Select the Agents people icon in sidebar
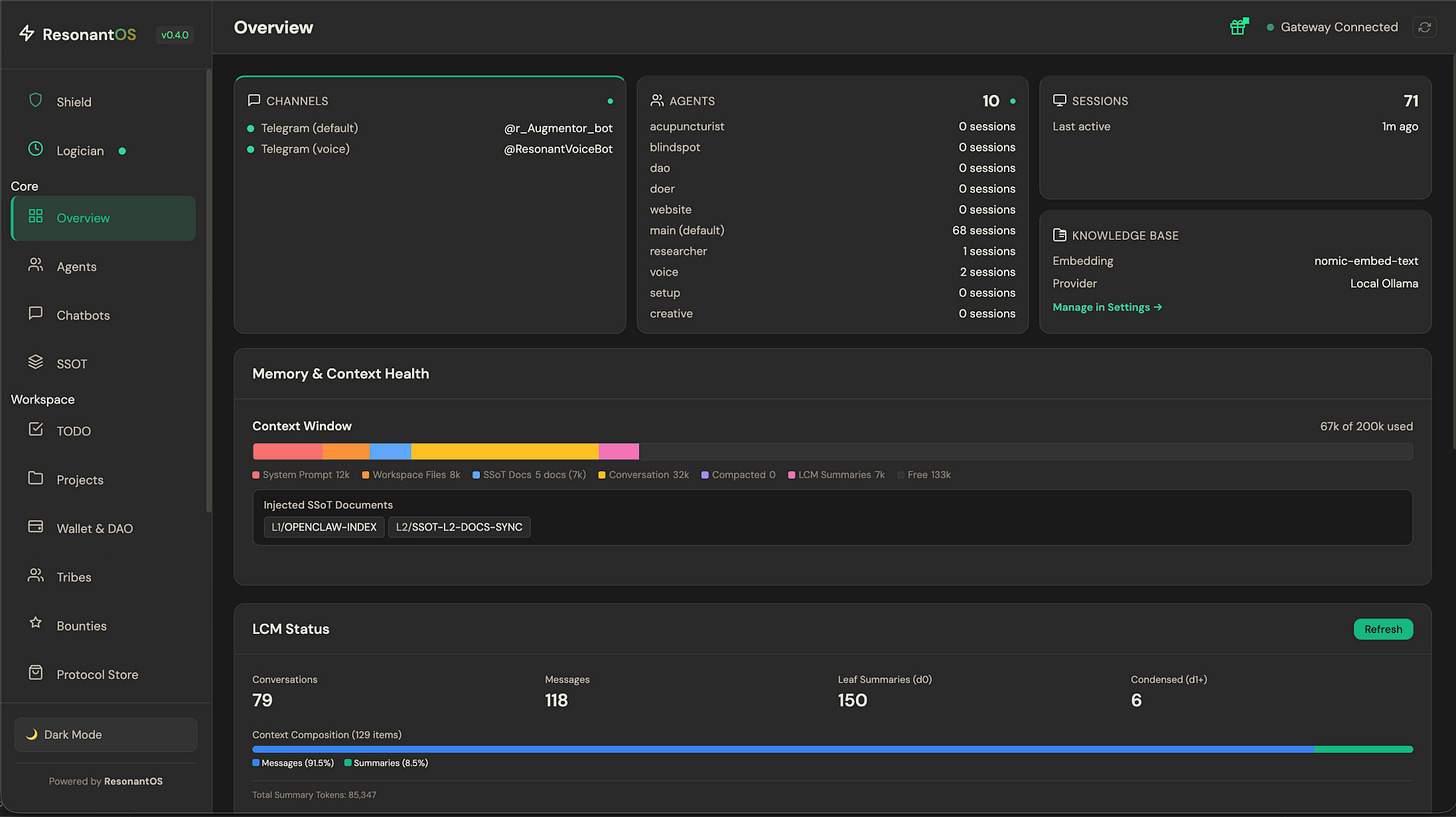The width and height of the screenshot is (1456, 817). pyautogui.click(x=36, y=266)
